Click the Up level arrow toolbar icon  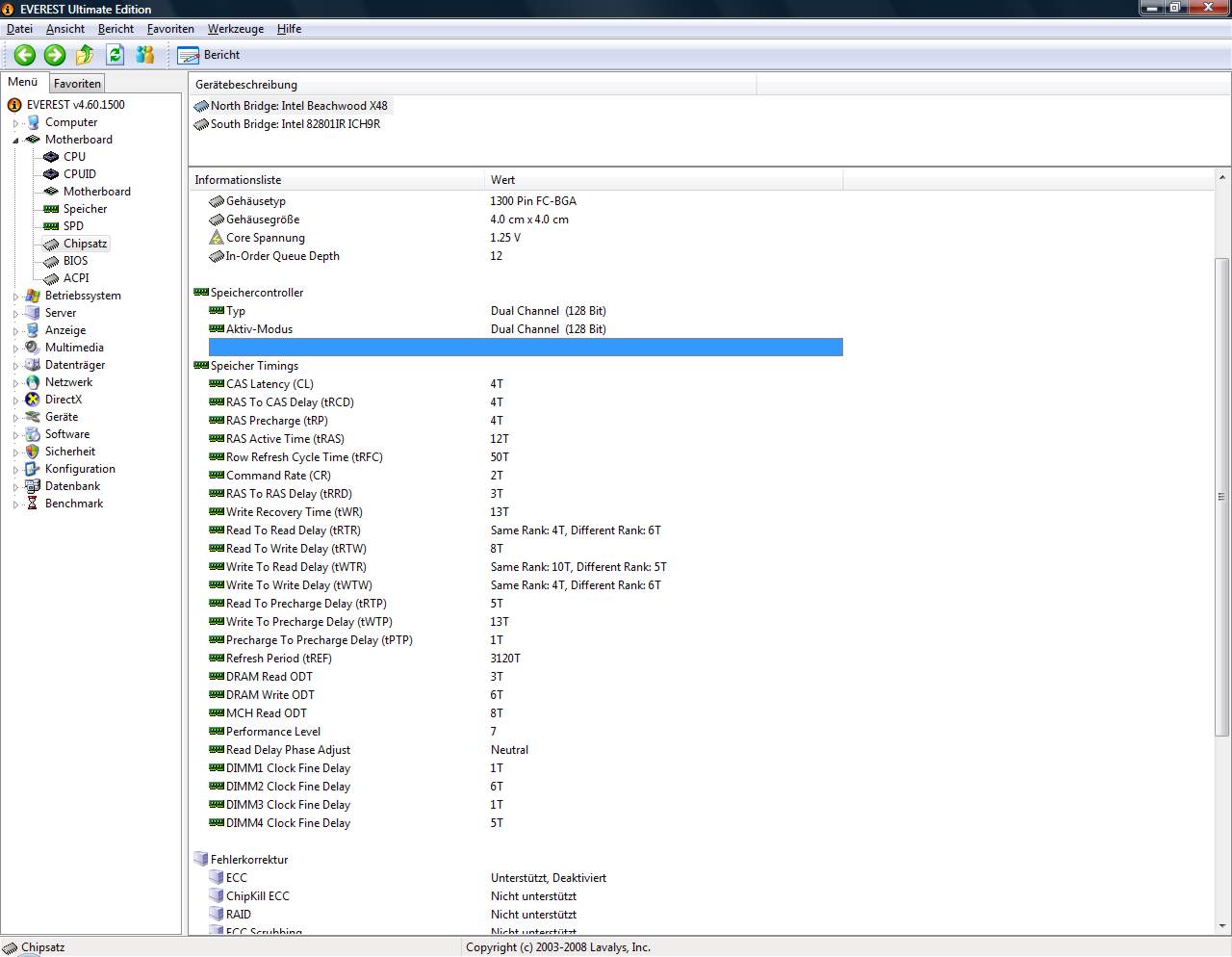point(85,55)
